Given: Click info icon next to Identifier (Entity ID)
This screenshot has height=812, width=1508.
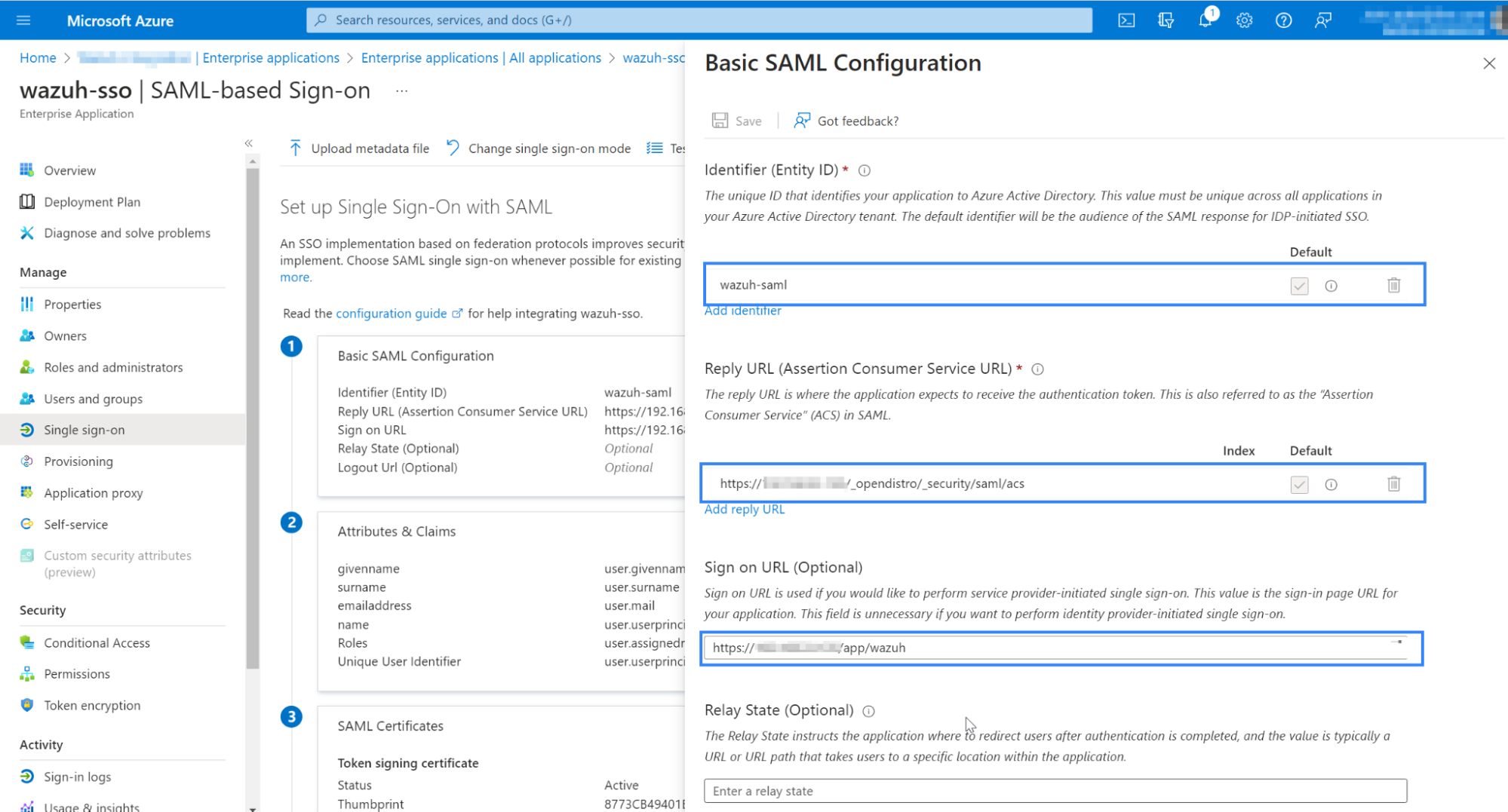Looking at the screenshot, I should pyautogui.click(x=865, y=170).
